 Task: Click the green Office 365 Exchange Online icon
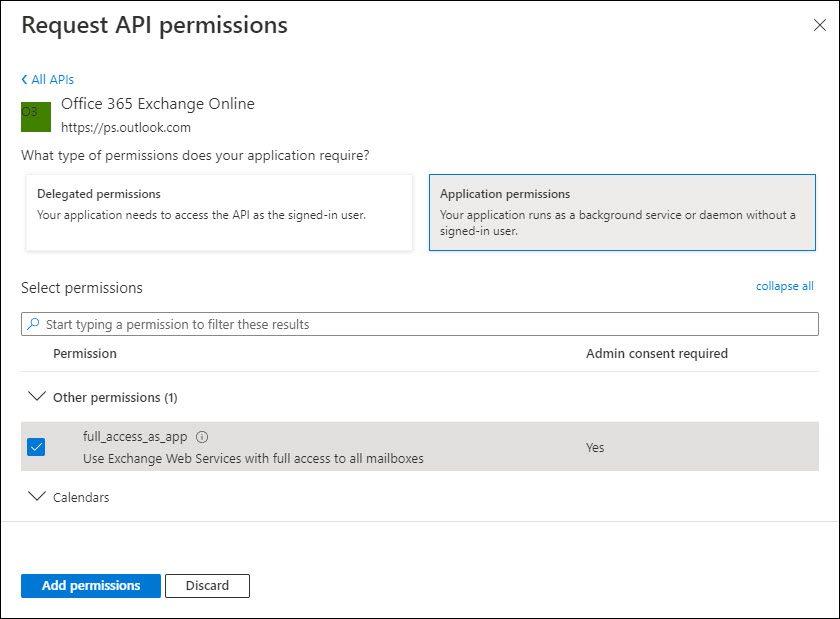pos(36,116)
